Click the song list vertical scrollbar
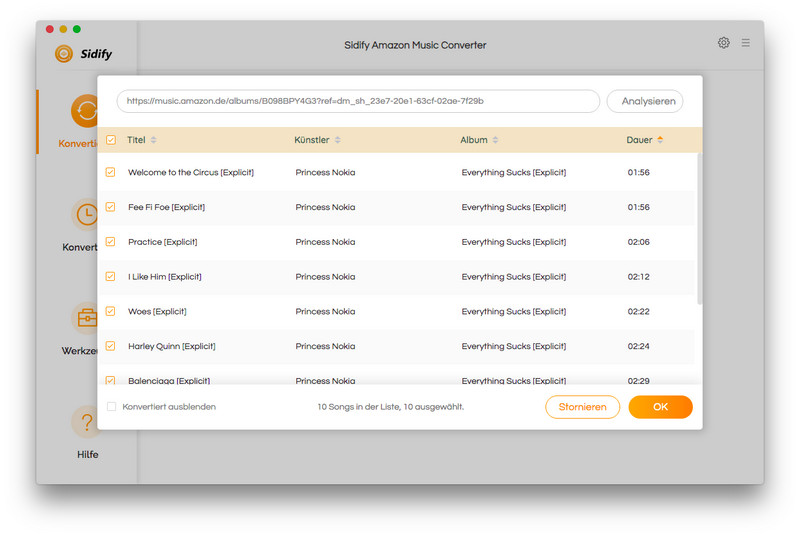 699,229
